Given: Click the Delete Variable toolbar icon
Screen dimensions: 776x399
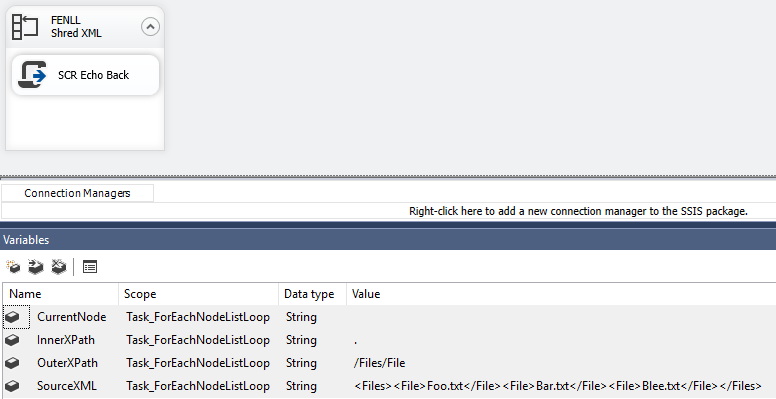Looking at the screenshot, I should (x=59, y=267).
